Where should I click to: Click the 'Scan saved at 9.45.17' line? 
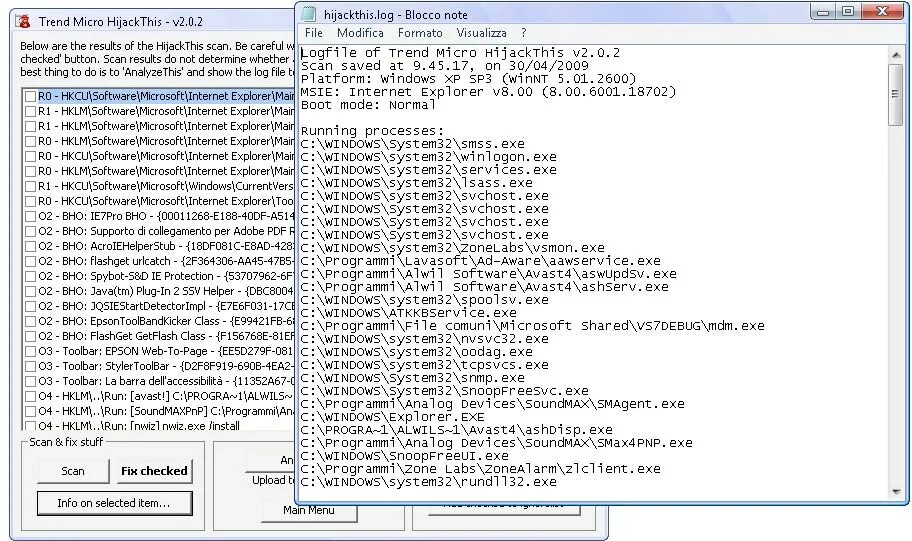pyautogui.click(x=444, y=66)
